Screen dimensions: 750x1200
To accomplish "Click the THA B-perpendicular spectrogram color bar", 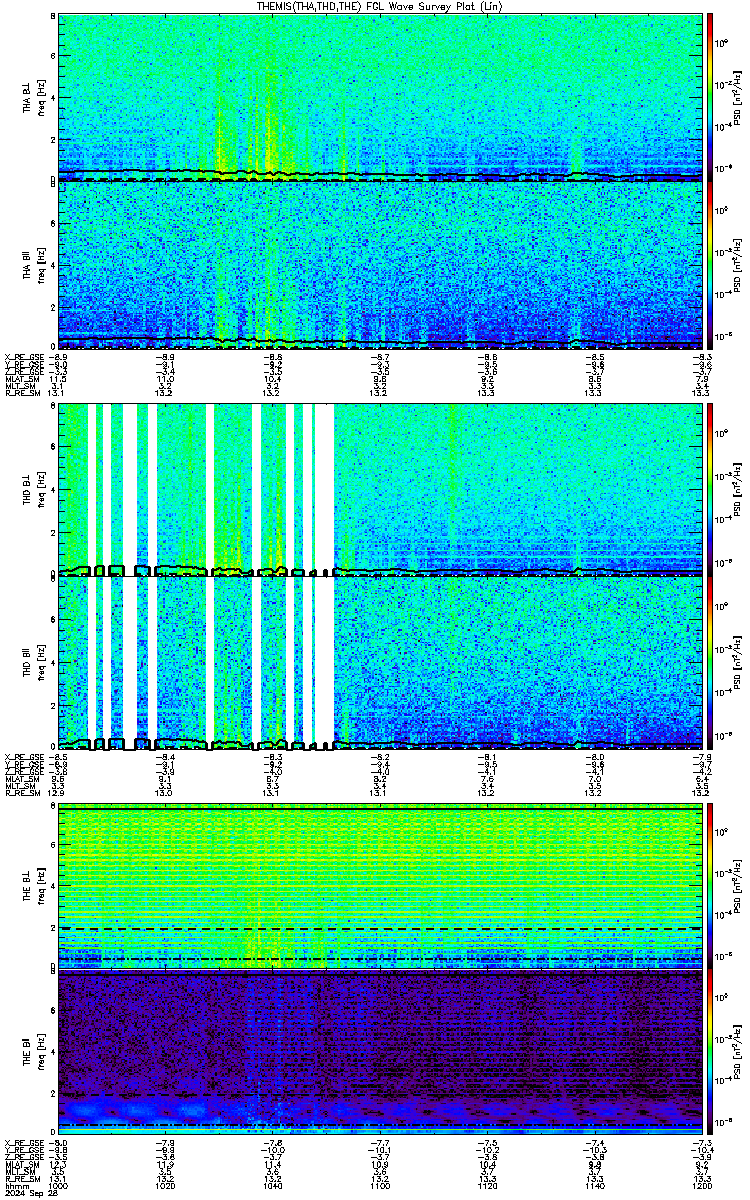I will click(x=710, y=97).
